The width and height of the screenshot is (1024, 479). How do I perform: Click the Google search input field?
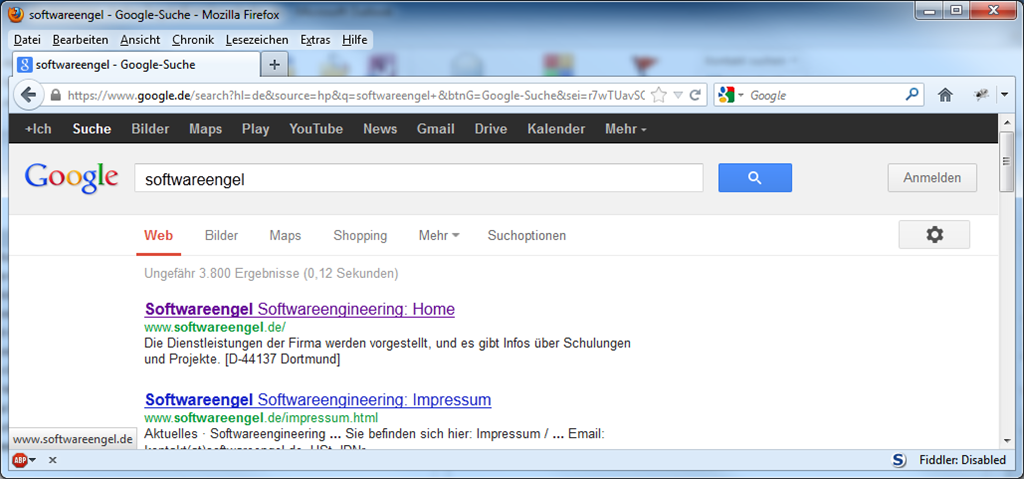(x=419, y=178)
